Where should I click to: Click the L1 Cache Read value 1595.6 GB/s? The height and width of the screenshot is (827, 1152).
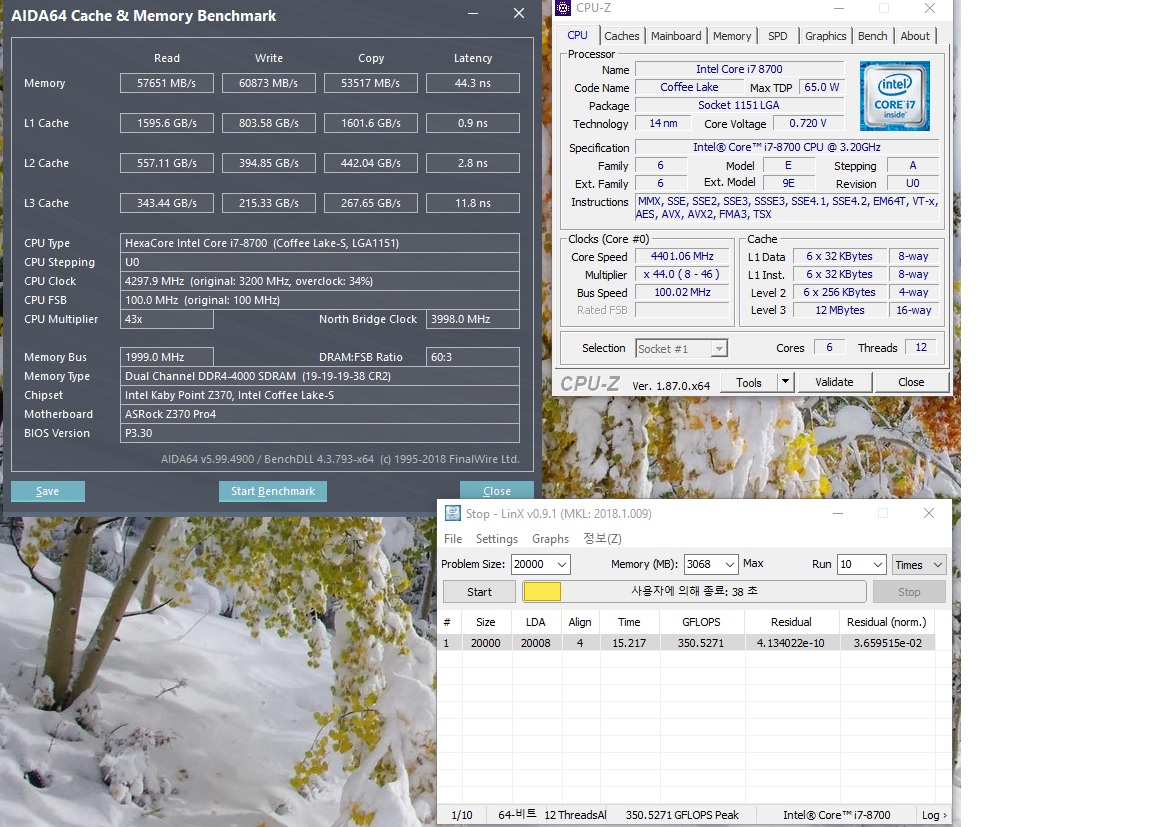coord(167,123)
